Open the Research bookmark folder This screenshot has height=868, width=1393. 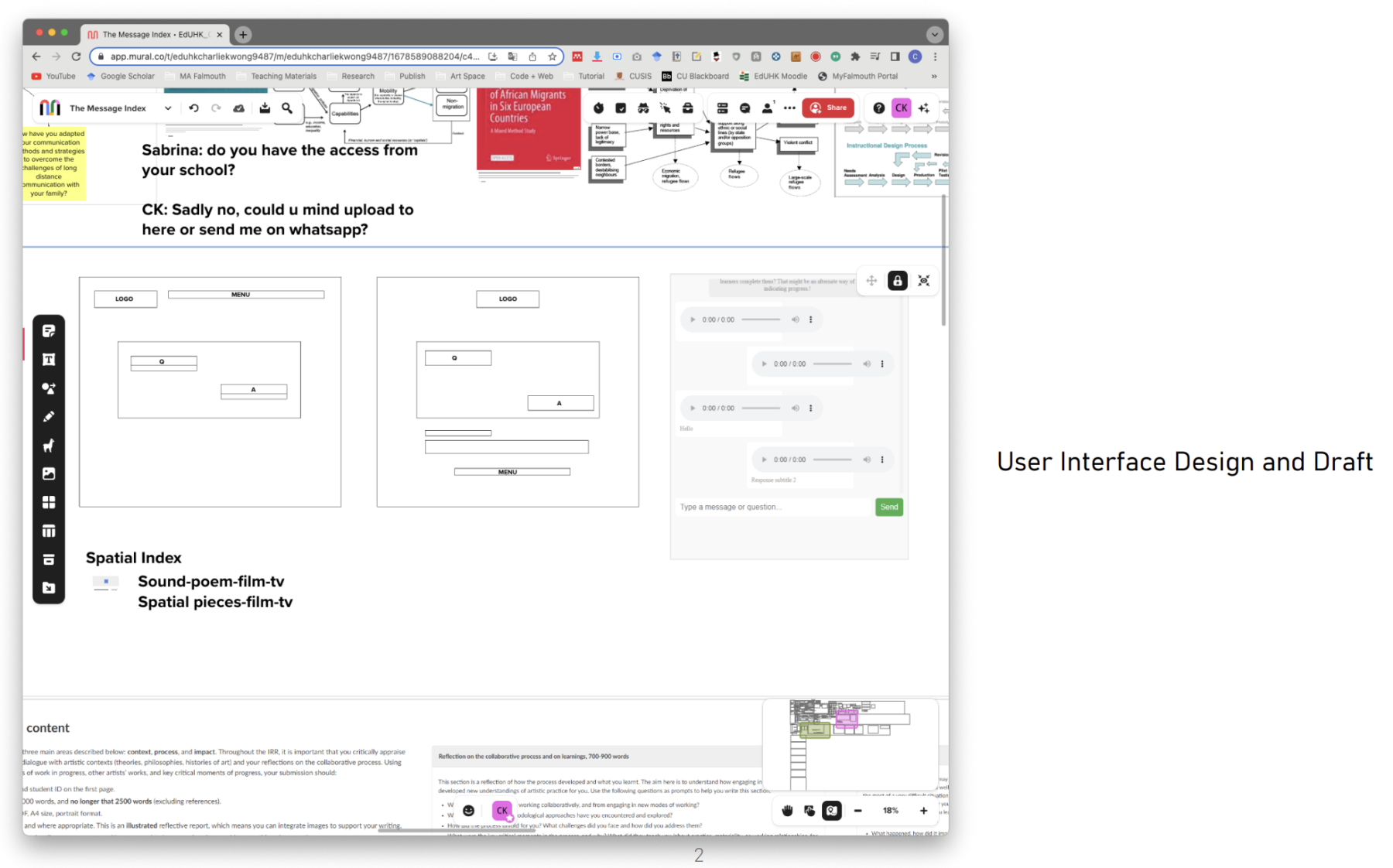[351, 77]
